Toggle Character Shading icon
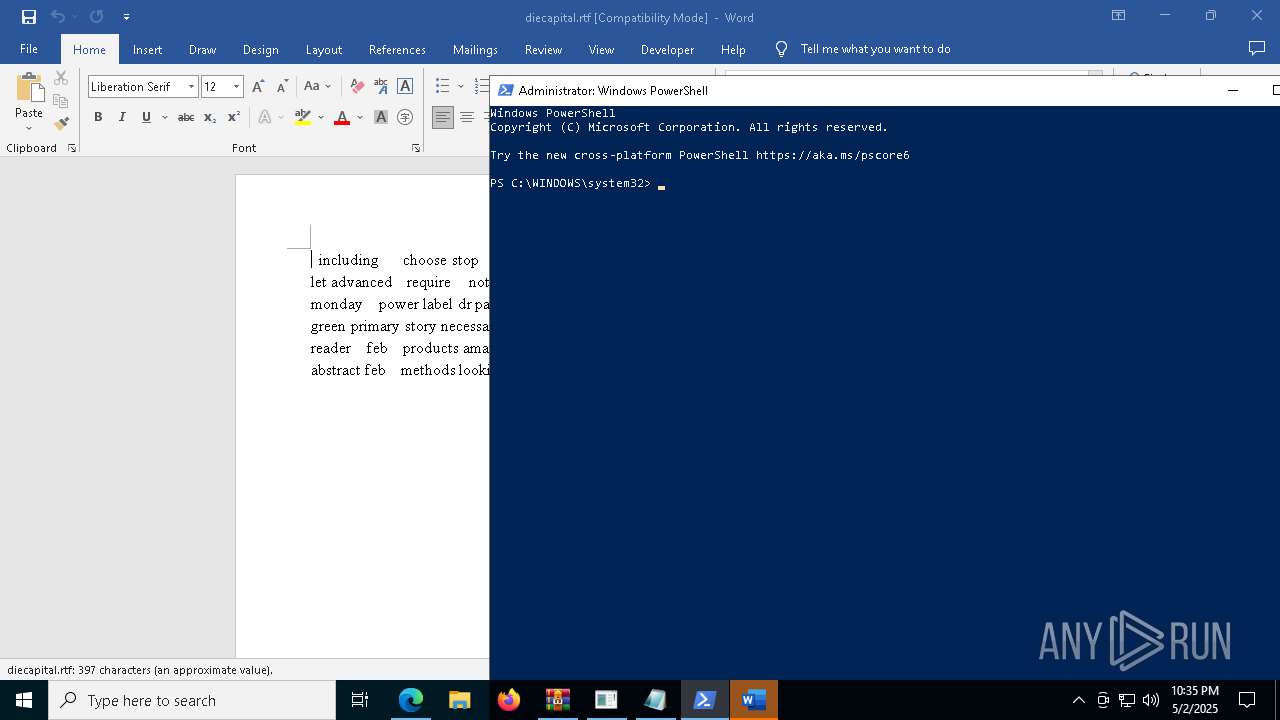This screenshot has height=720, width=1280. point(380,117)
